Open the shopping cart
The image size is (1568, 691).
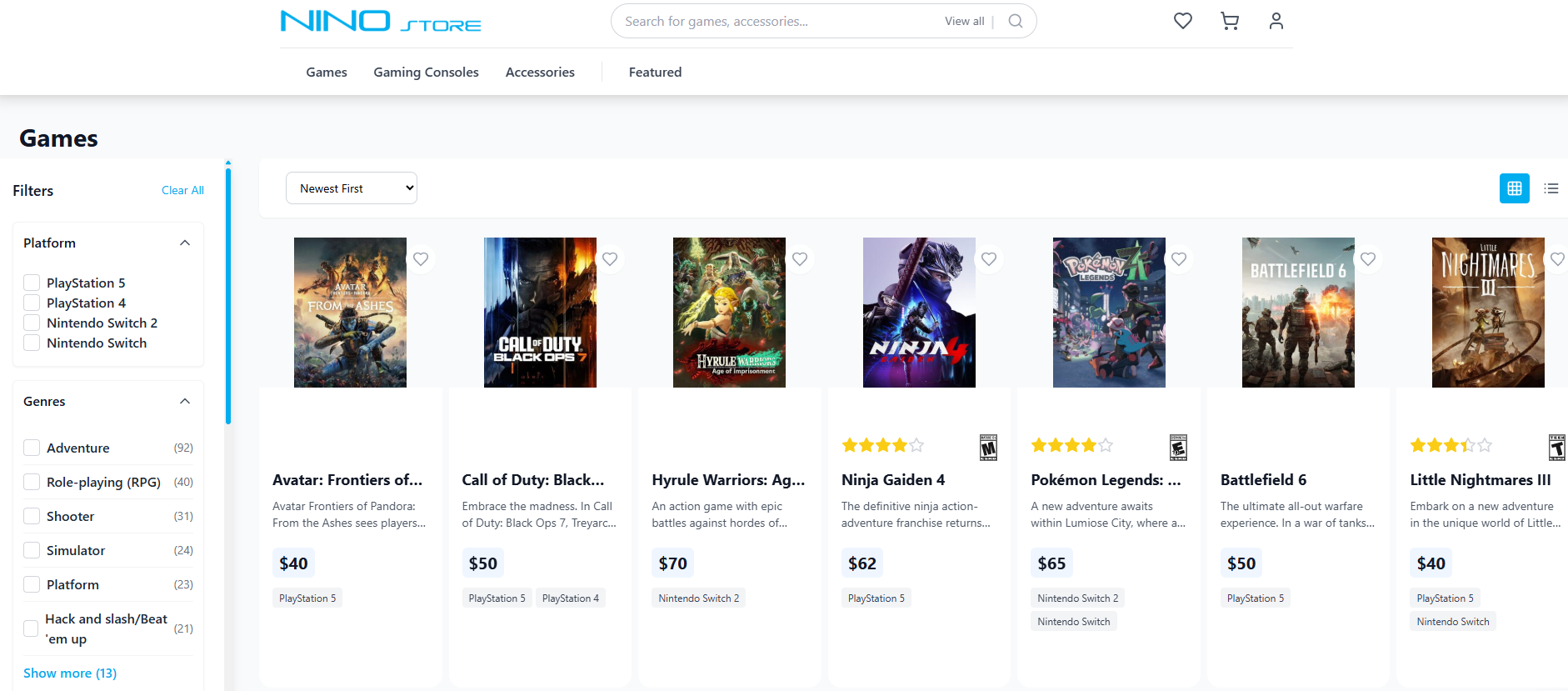(x=1229, y=21)
